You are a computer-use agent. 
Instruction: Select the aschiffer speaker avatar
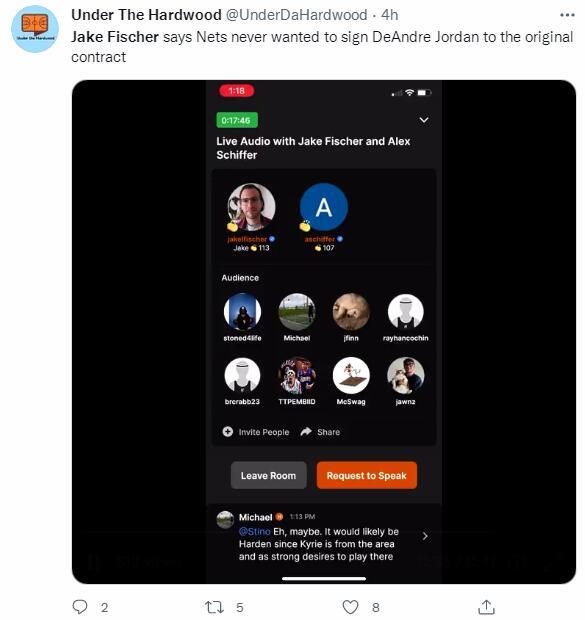coord(324,207)
